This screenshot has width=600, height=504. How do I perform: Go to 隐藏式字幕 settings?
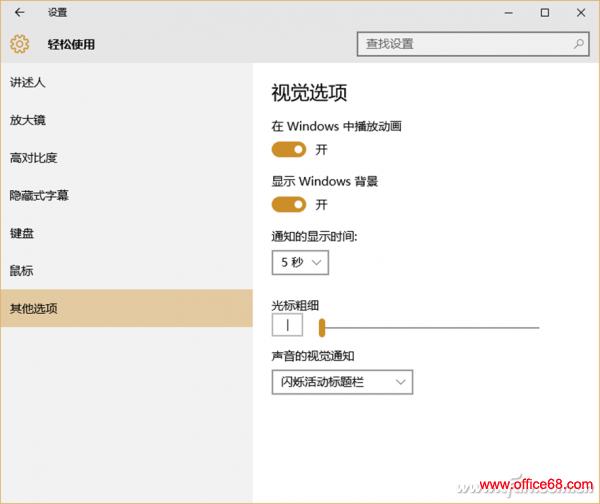(x=126, y=196)
